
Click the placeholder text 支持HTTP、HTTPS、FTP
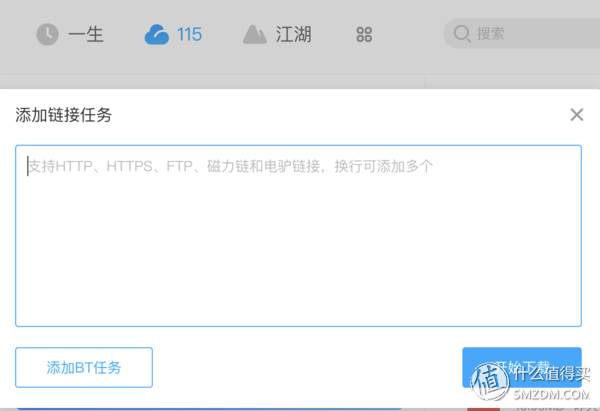coord(110,166)
